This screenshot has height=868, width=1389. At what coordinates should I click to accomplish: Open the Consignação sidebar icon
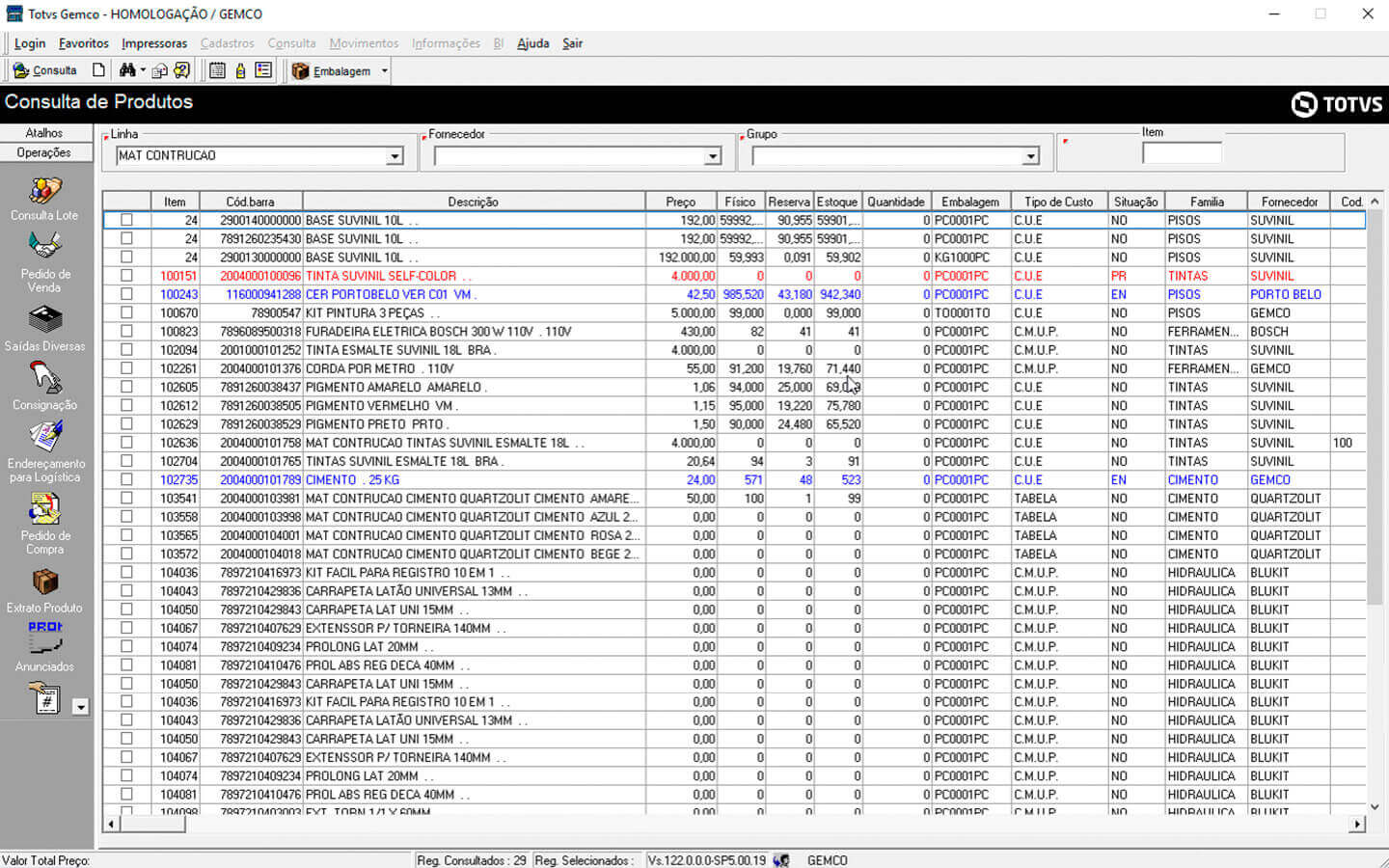pos(44,378)
